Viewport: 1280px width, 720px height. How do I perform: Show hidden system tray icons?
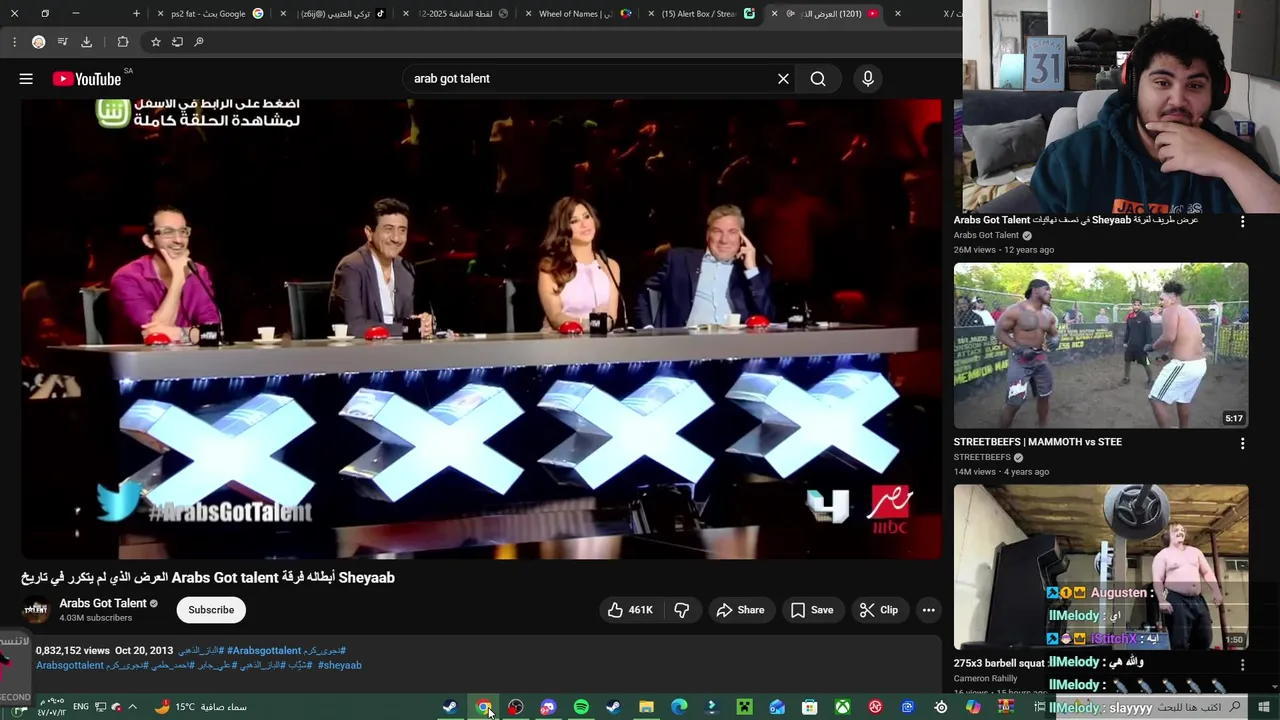coord(132,707)
